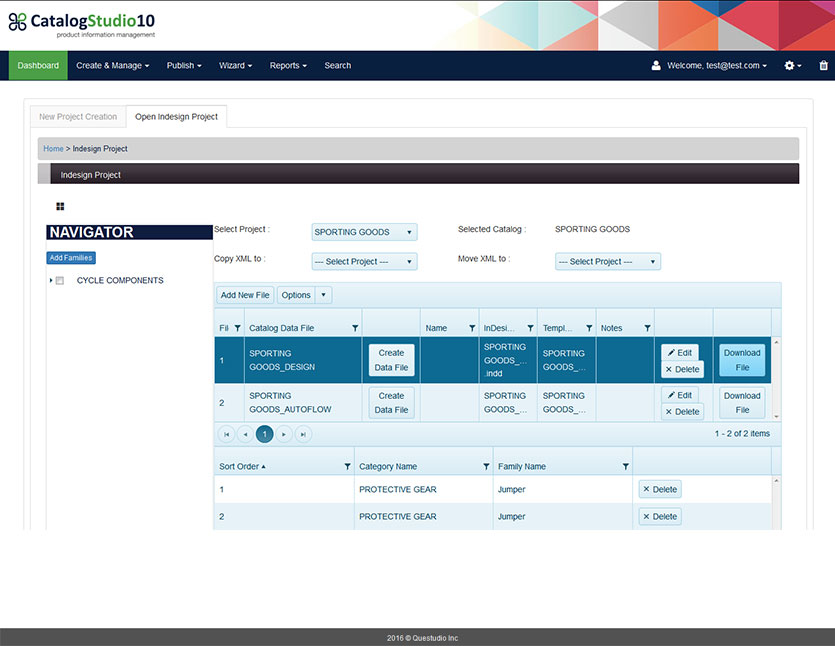The height and width of the screenshot is (646, 835).
Task: Expand the CYCLE COMPONENTS tree node
Action: [x=51, y=280]
